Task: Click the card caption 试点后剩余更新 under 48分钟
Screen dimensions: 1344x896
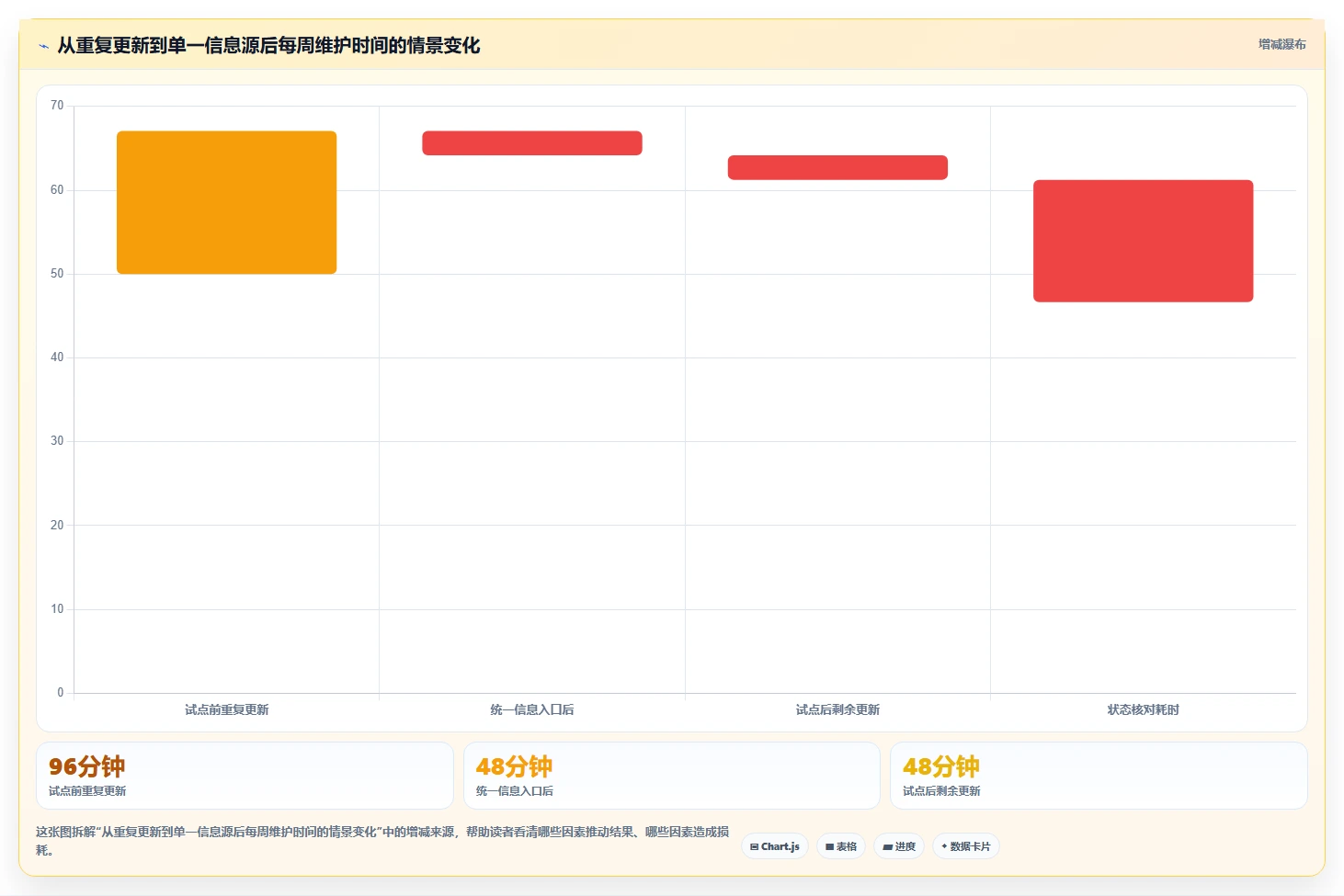Action: click(x=941, y=791)
